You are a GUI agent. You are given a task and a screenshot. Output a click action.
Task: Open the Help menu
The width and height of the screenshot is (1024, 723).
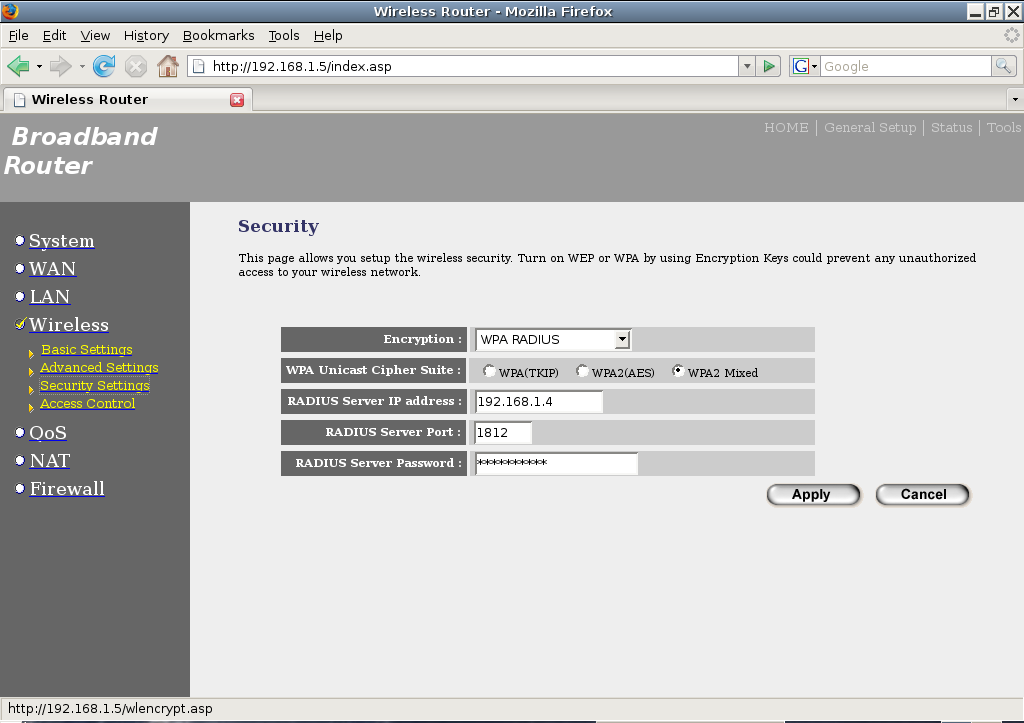click(x=328, y=35)
